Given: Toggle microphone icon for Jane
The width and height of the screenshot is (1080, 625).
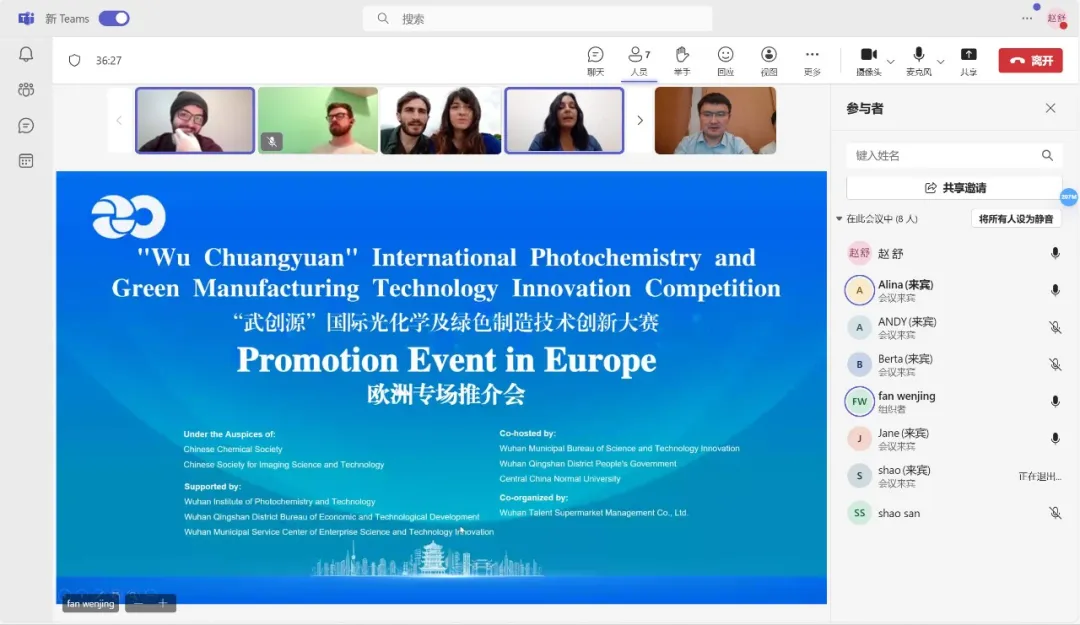Looking at the screenshot, I should [1055, 439].
